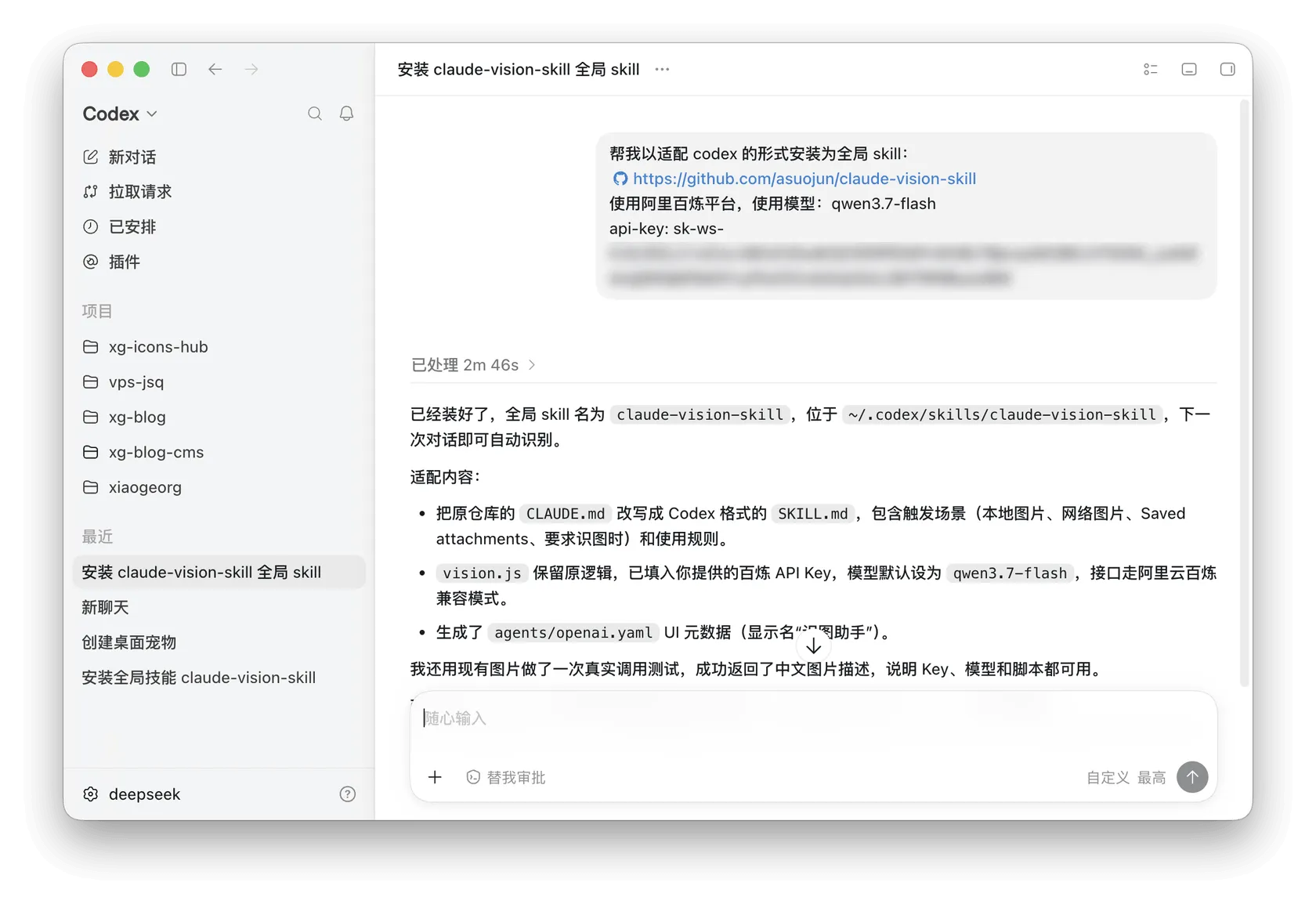Screen dimensions: 1316x904
Task: Open the xg-blog project
Action: click(125, 417)
